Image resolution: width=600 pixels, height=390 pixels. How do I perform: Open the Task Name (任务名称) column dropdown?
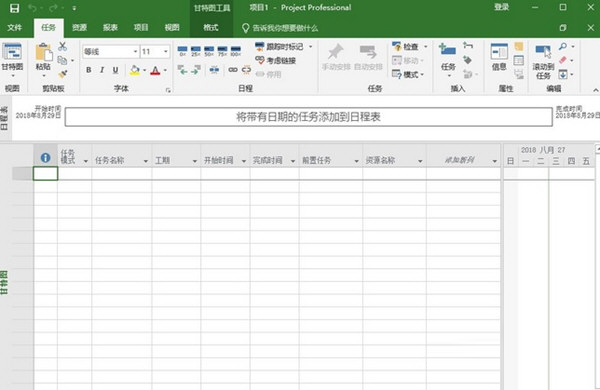145,161
